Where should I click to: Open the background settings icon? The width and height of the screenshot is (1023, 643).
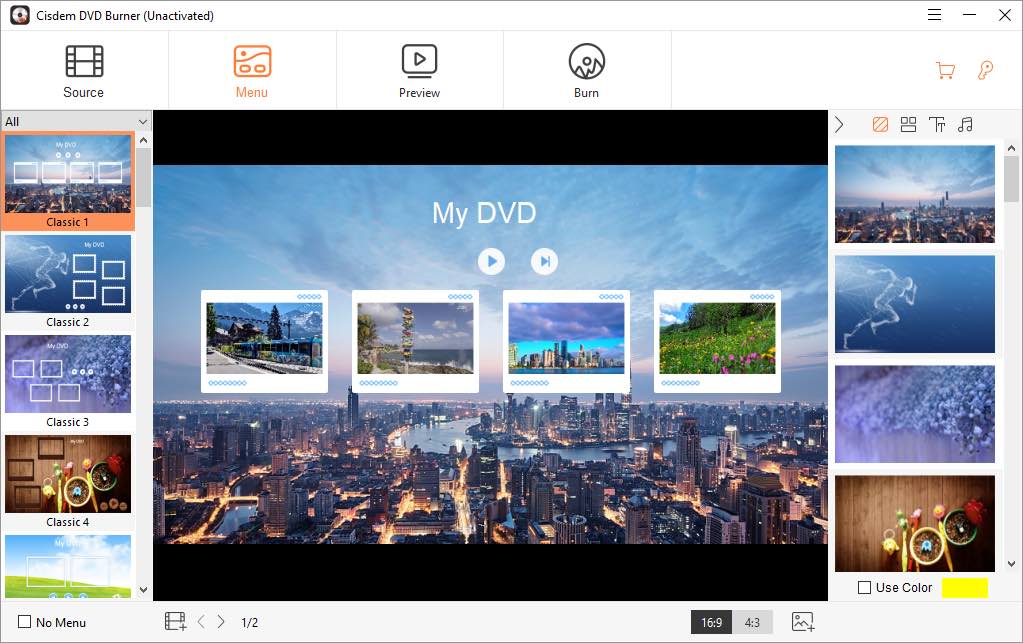tap(880, 124)
